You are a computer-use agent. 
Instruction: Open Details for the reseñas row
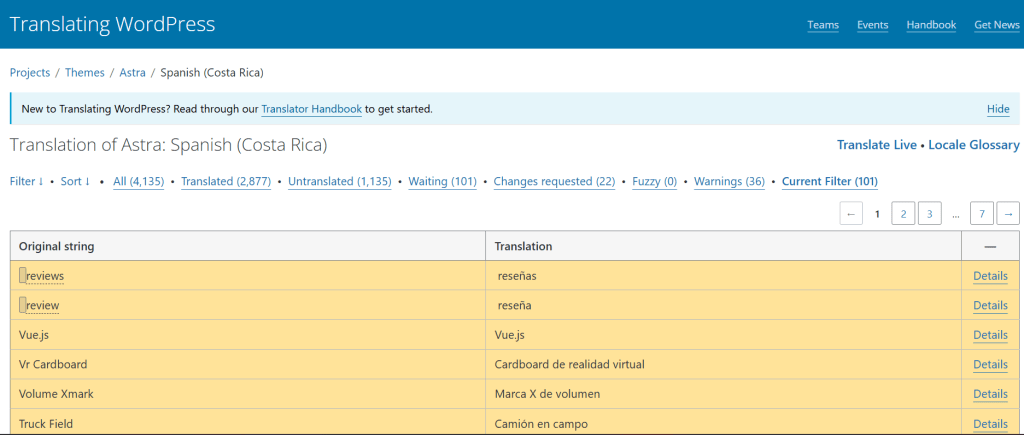click(x=990, y=276)
